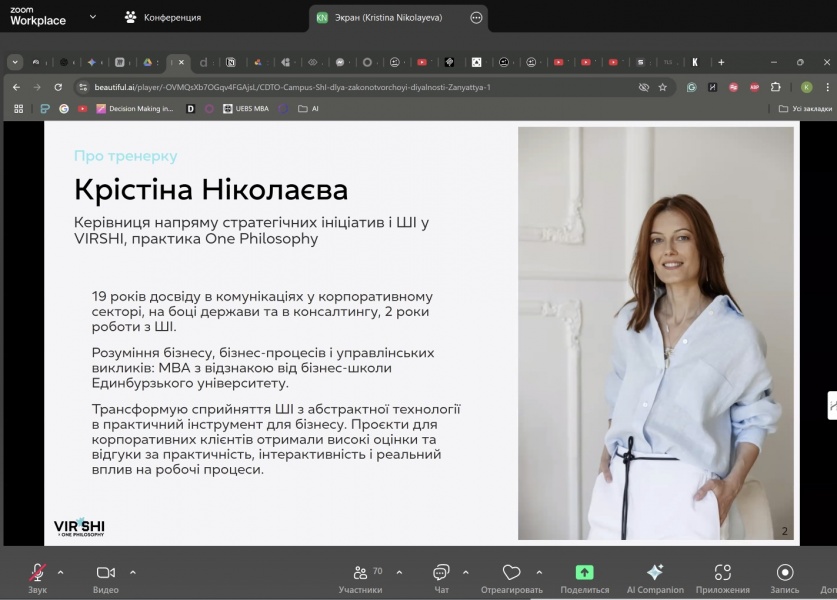Screen dimensions: 837x600
Task: Unmute the microphone with Звук button
Action: tap(37, 574)
